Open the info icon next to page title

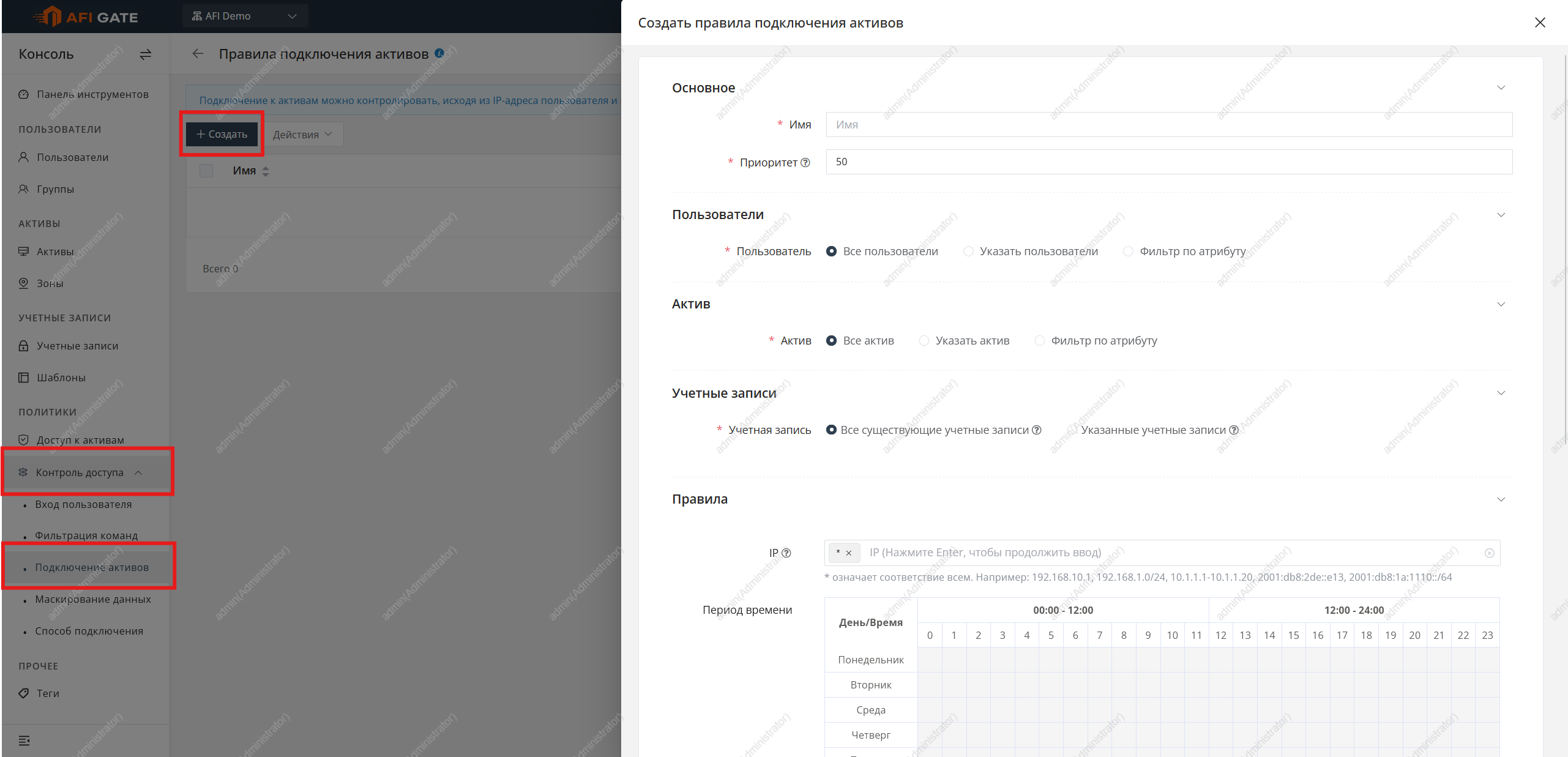[x=439, y=53]
